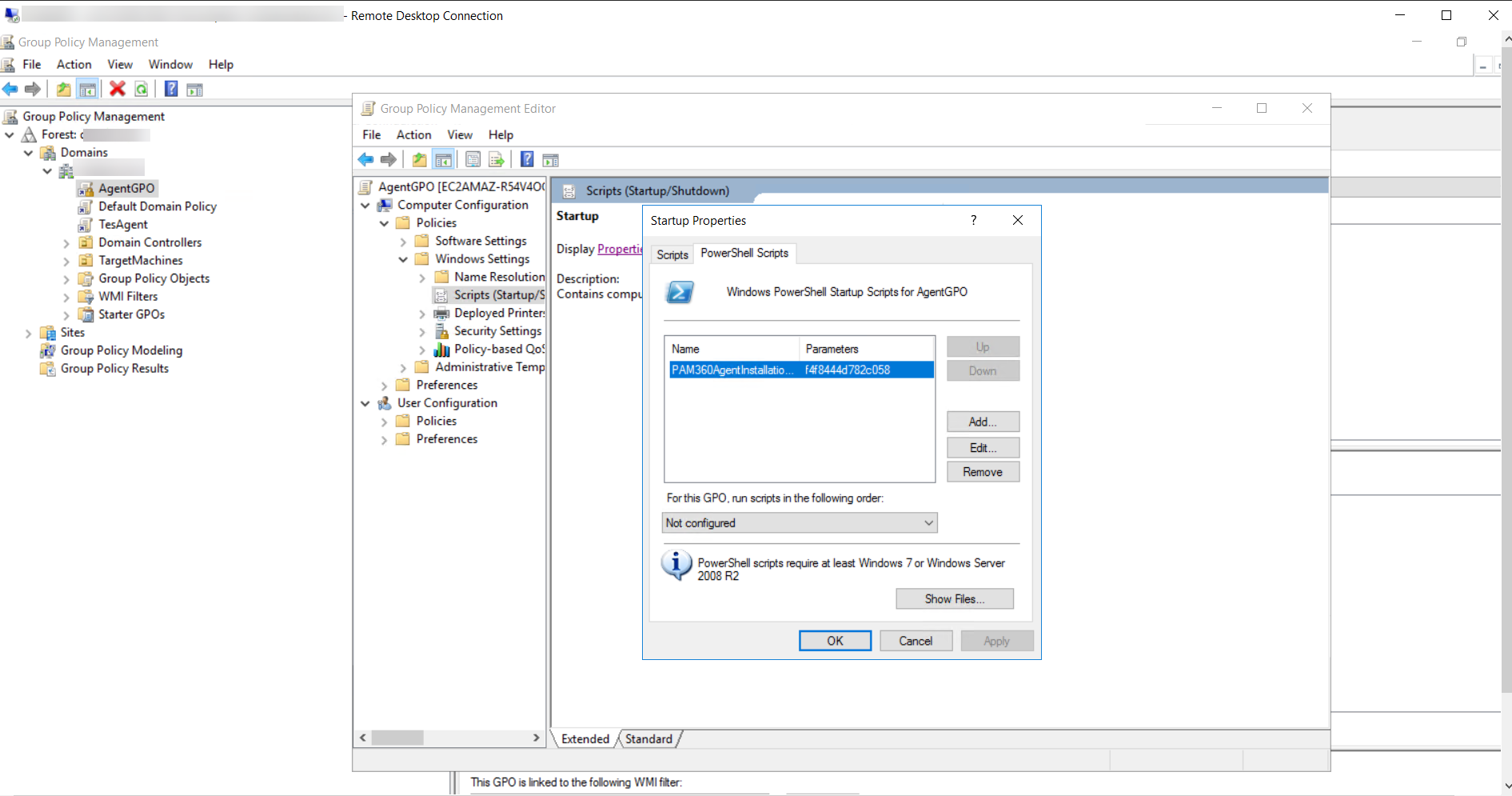
Task: Expand the Security Settings node
Action: [x=422, y=331]
